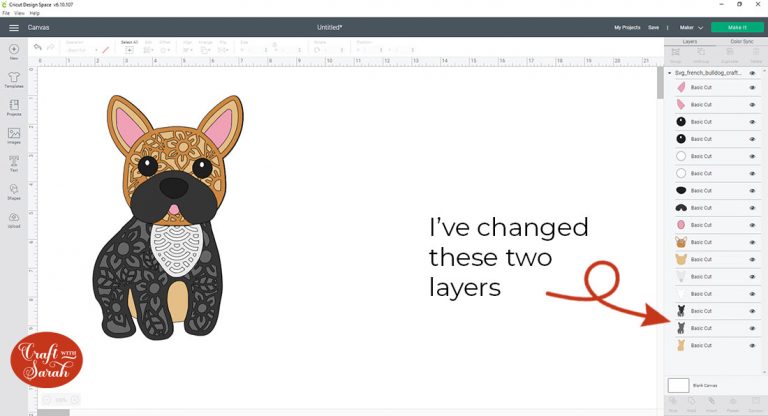Hide the Svg_french_bulldog_craft group
Screen dimensions: 768x416
(752, 73)
